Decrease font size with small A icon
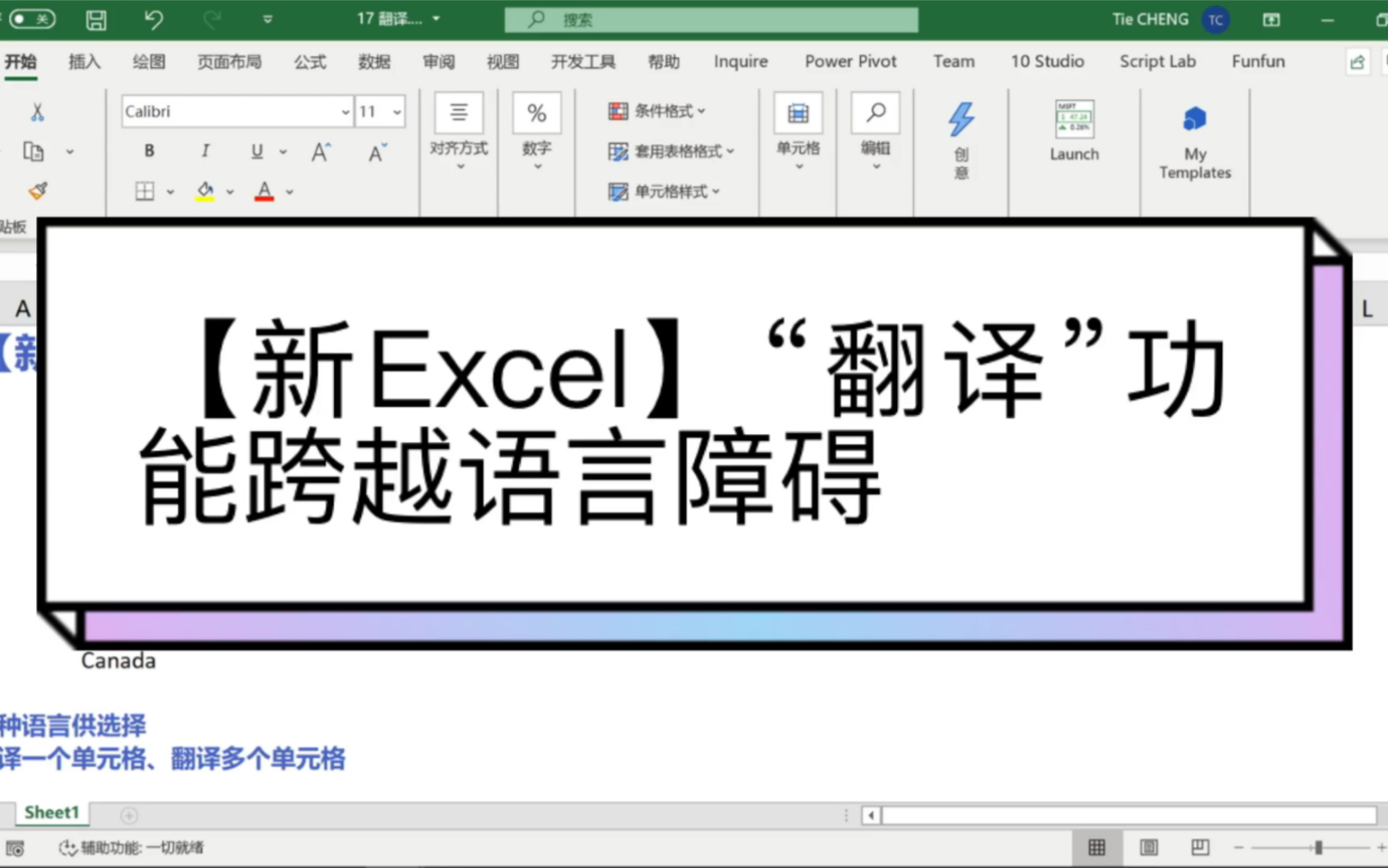Viewport: 1388px width, 868px height. [376, 152]
